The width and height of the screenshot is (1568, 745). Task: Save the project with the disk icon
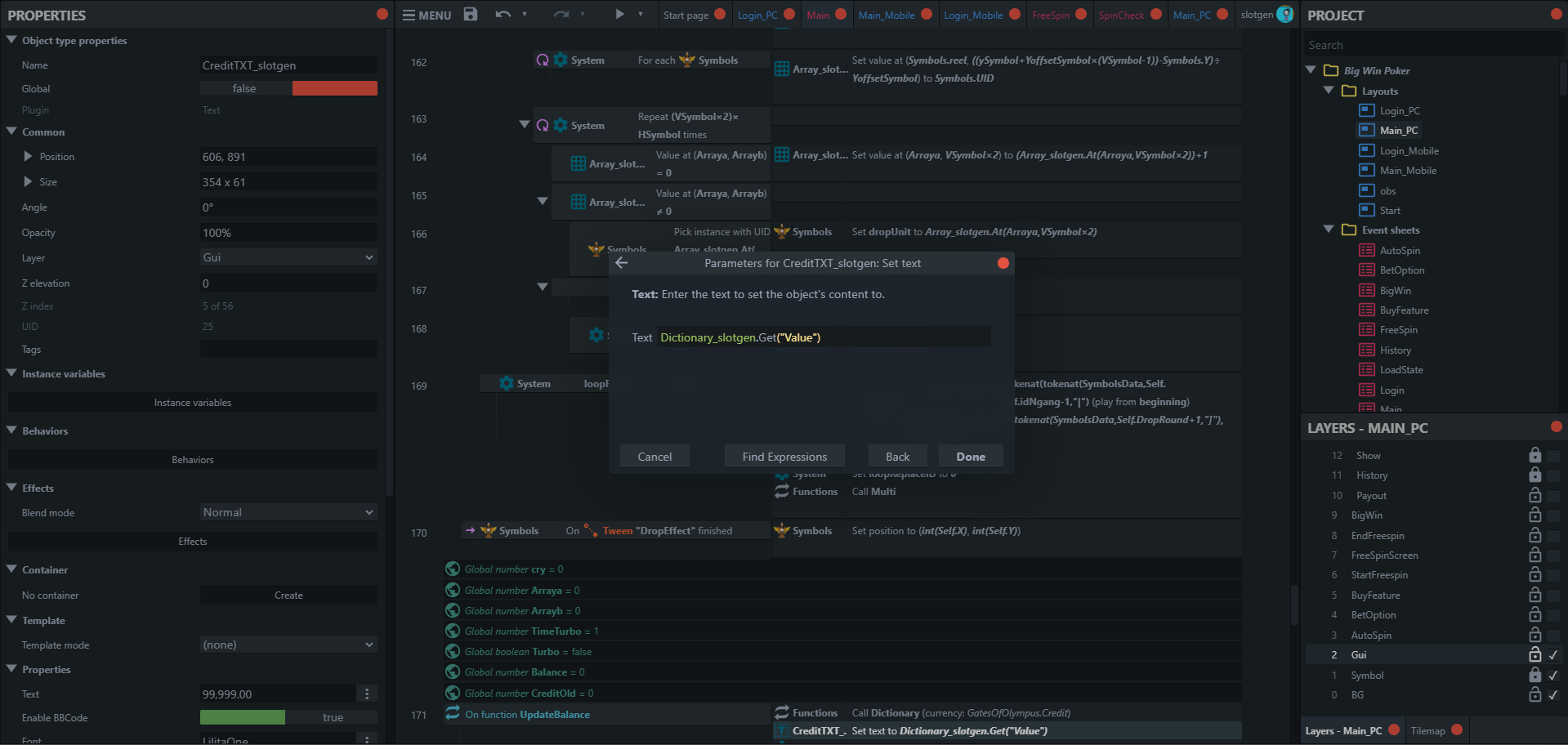(x=471, y=14)
